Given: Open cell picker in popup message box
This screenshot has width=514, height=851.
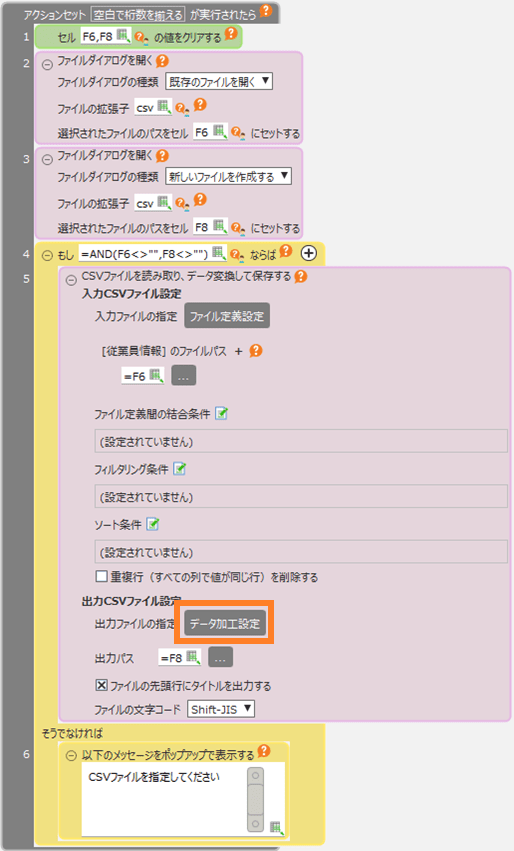Looking at the screenshot, I should coord(276,827).
